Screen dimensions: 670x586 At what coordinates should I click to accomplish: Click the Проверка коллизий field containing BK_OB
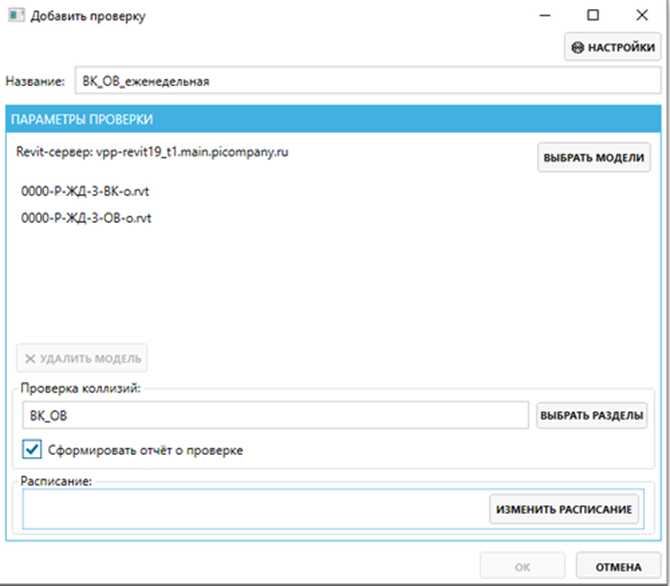pyautogui.click(x=274, y=416)
